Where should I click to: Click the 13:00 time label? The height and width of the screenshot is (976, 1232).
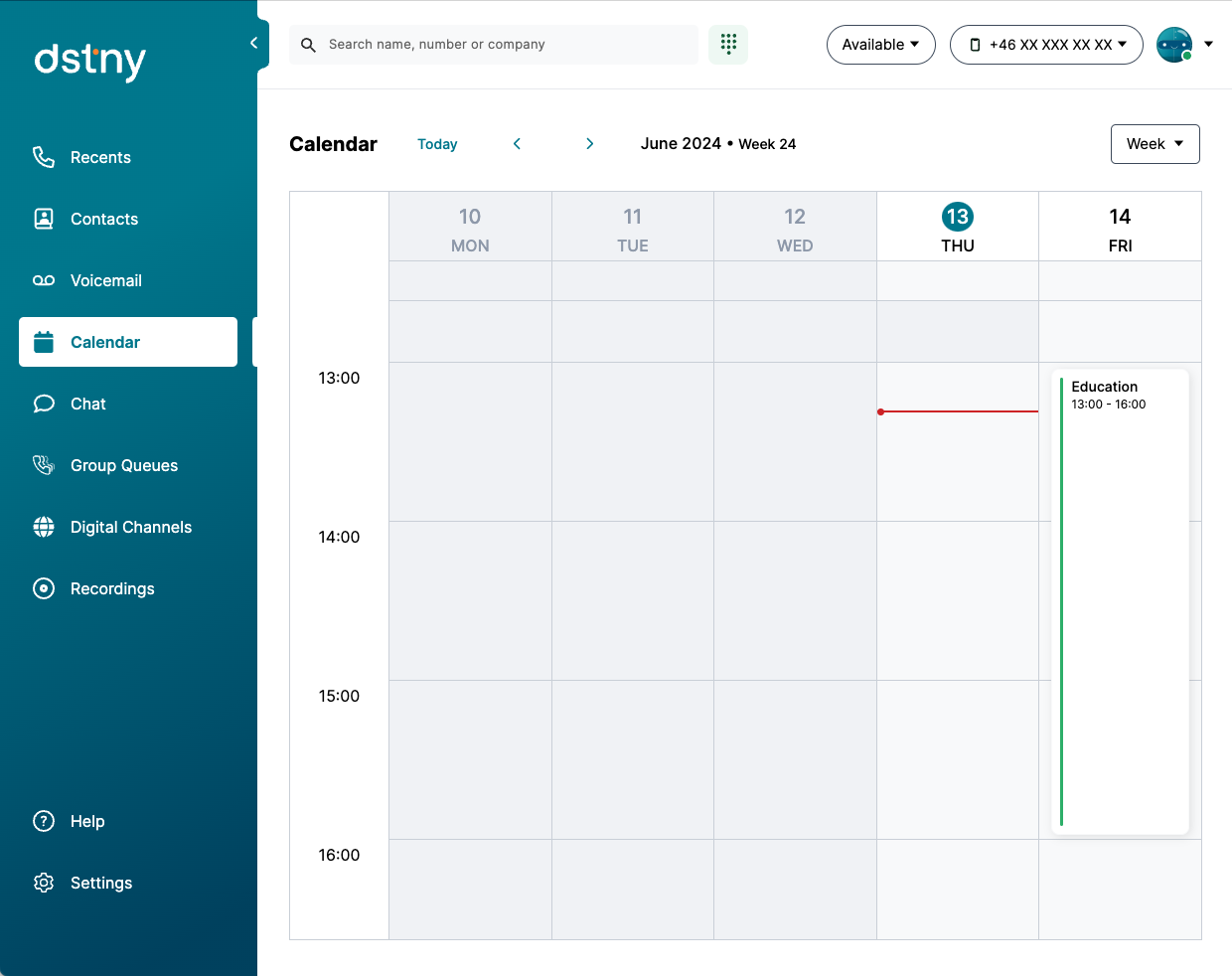[x=339, y=378]
